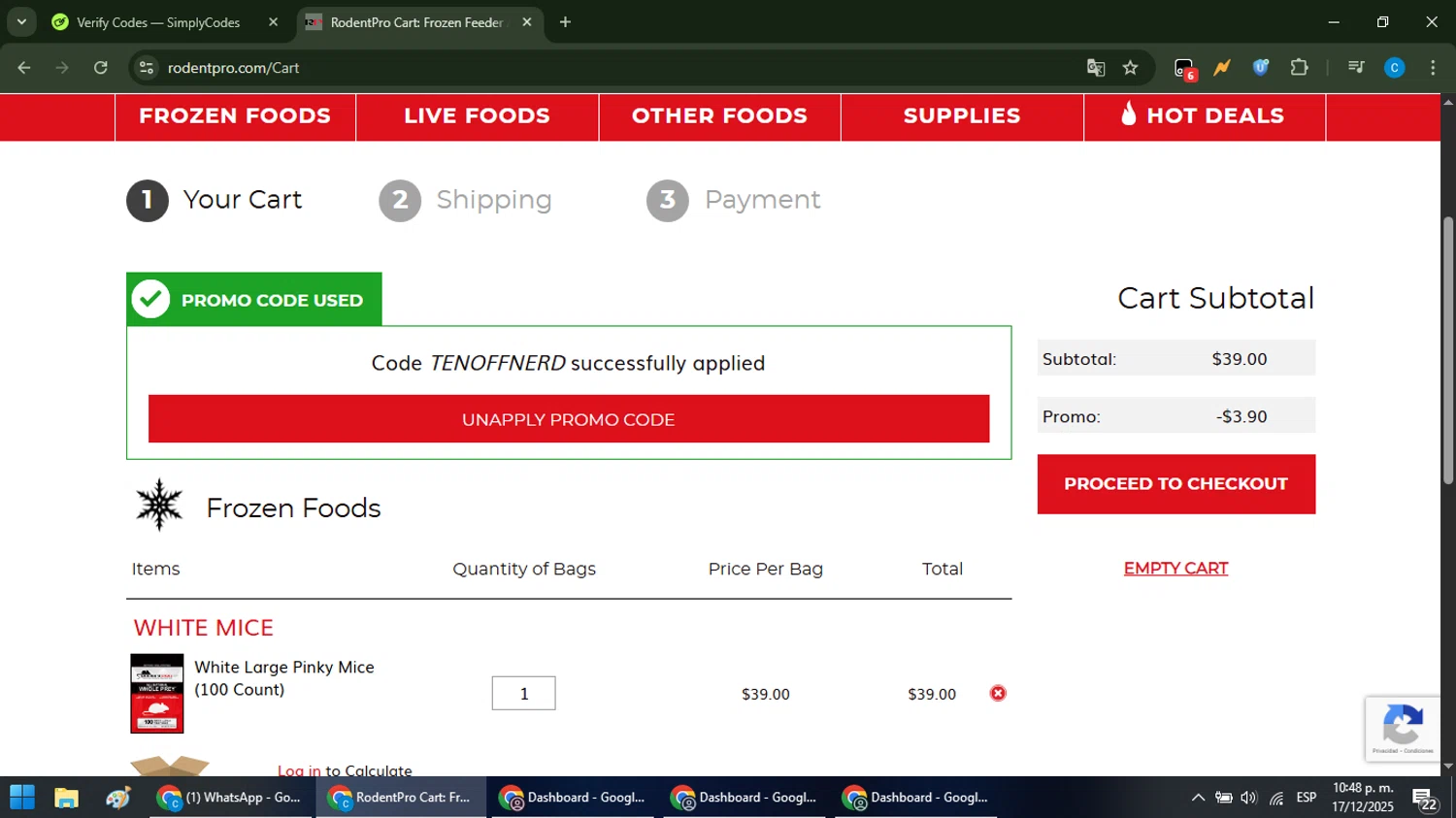Screen dimensions: 1456x818
Task: Open the extensions puzzle icon
Action: point(1299,68)
